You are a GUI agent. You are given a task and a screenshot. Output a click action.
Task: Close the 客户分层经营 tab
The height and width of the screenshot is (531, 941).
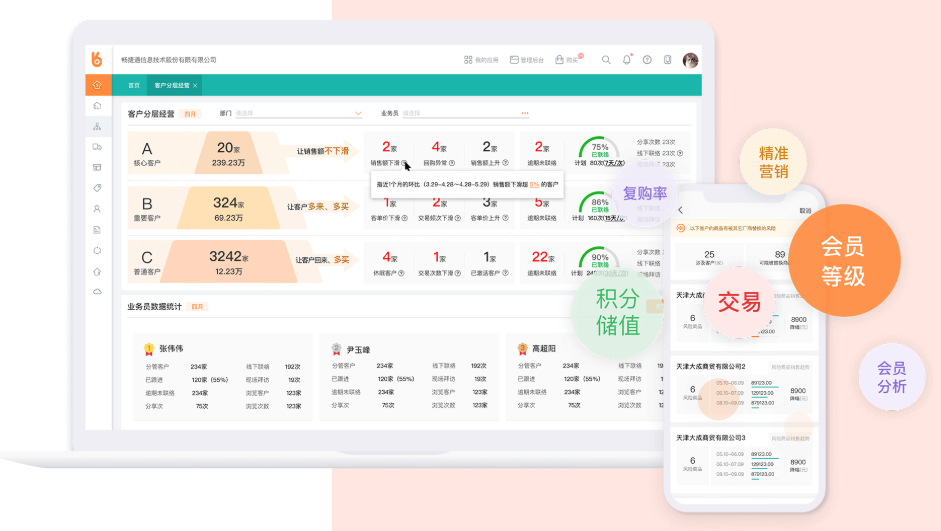[x=195, y=86]
